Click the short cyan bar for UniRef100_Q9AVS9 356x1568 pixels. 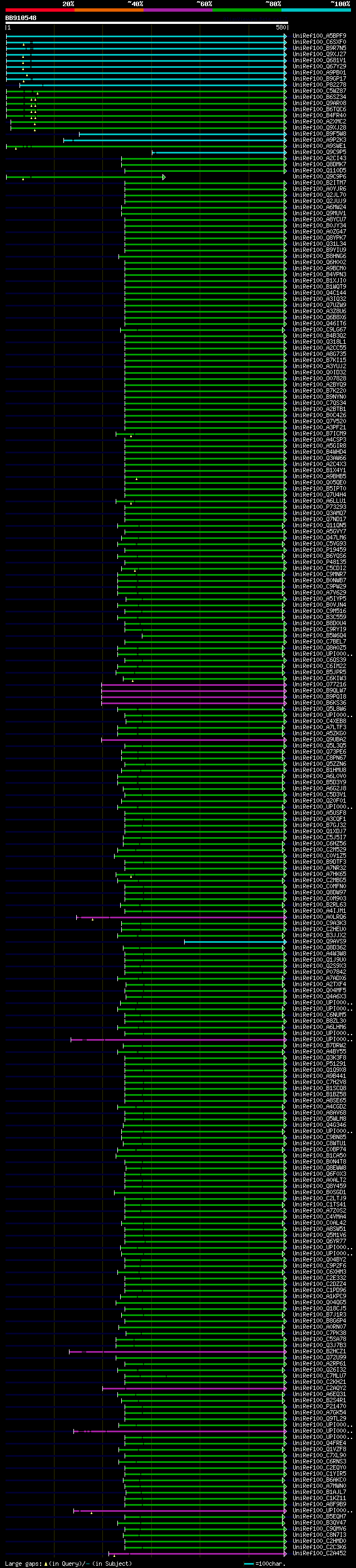pos(235,942)
